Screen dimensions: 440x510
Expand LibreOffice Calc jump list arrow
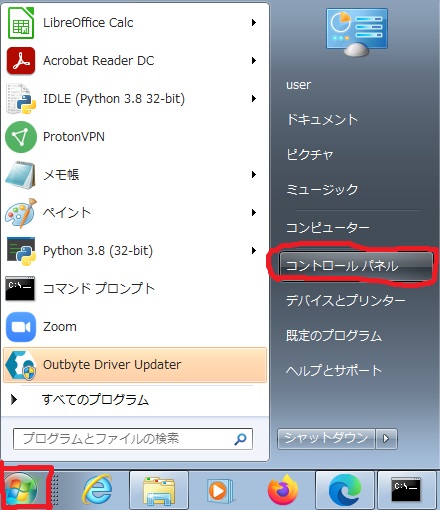(x=254, y=23)
